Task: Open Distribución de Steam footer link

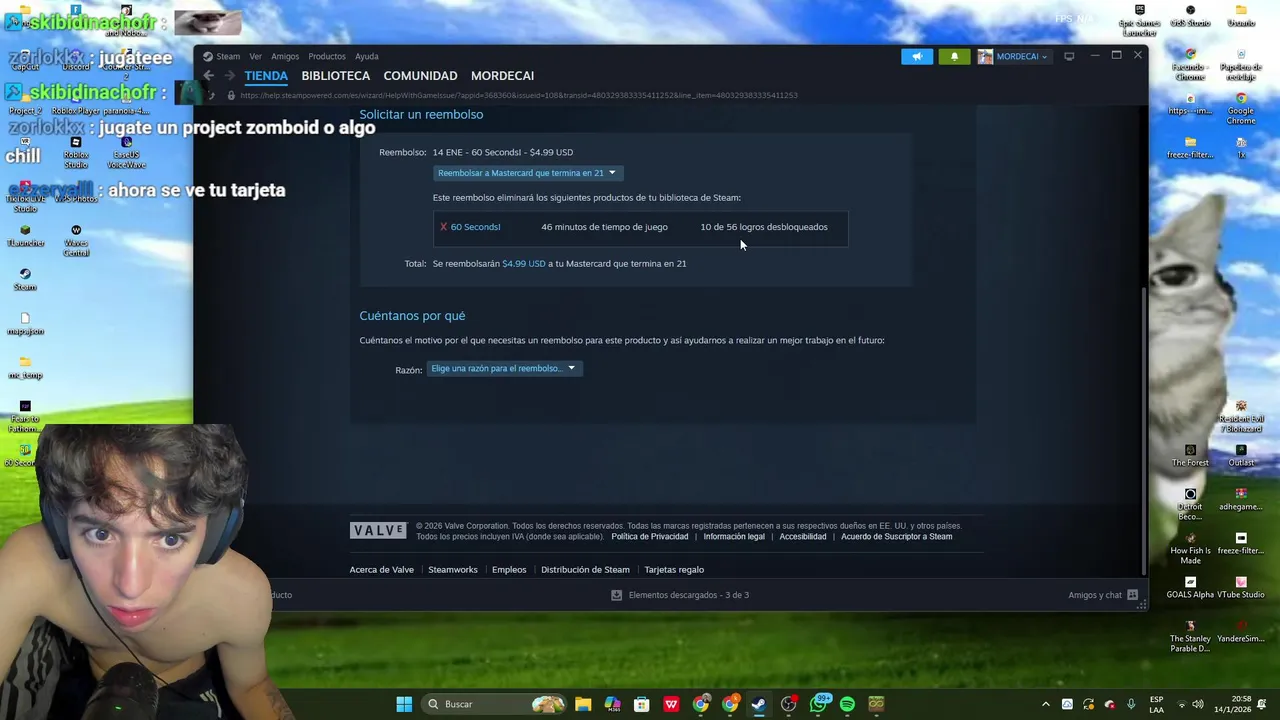Action: pyautogui.click(x=585, y=570)
